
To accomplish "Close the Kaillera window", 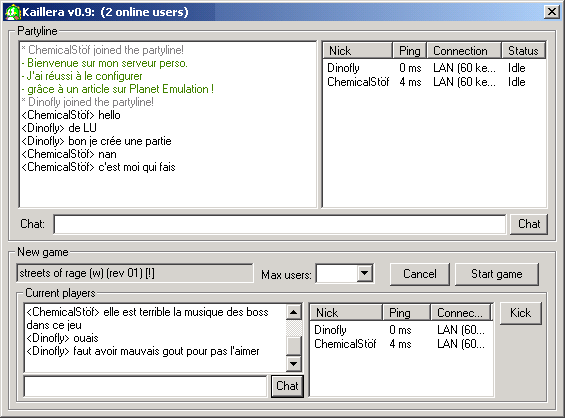I will (552, 12).
